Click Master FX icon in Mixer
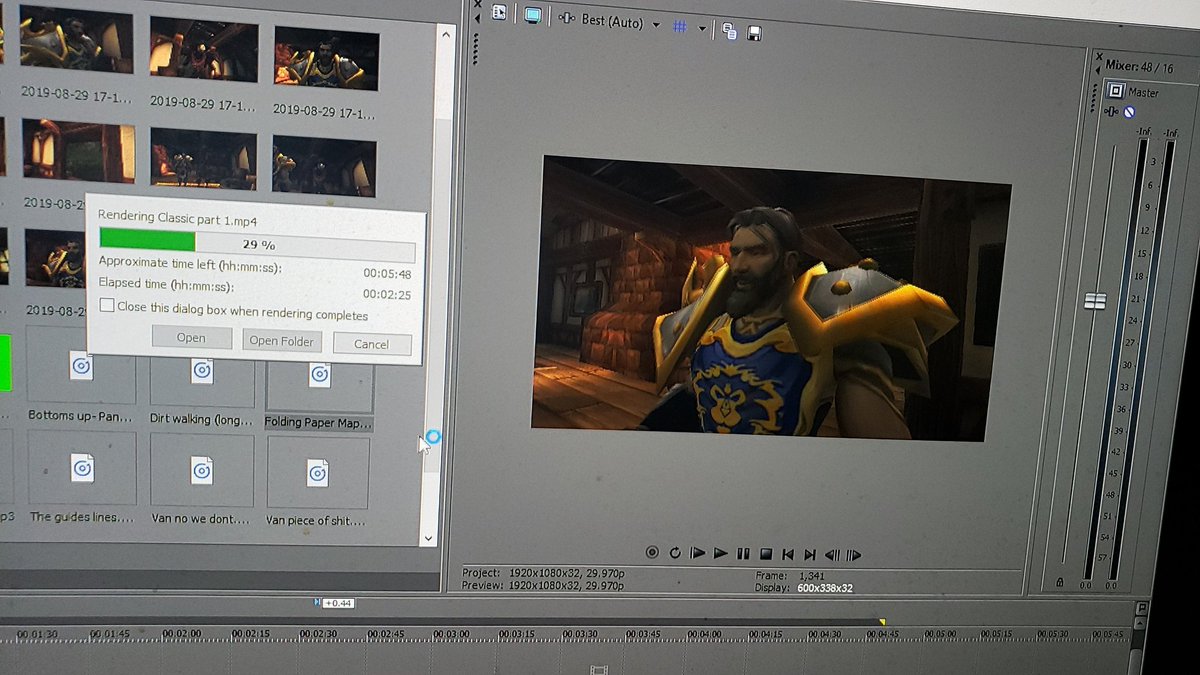Screen dimensions: 1200x675 click(1112, 111)
